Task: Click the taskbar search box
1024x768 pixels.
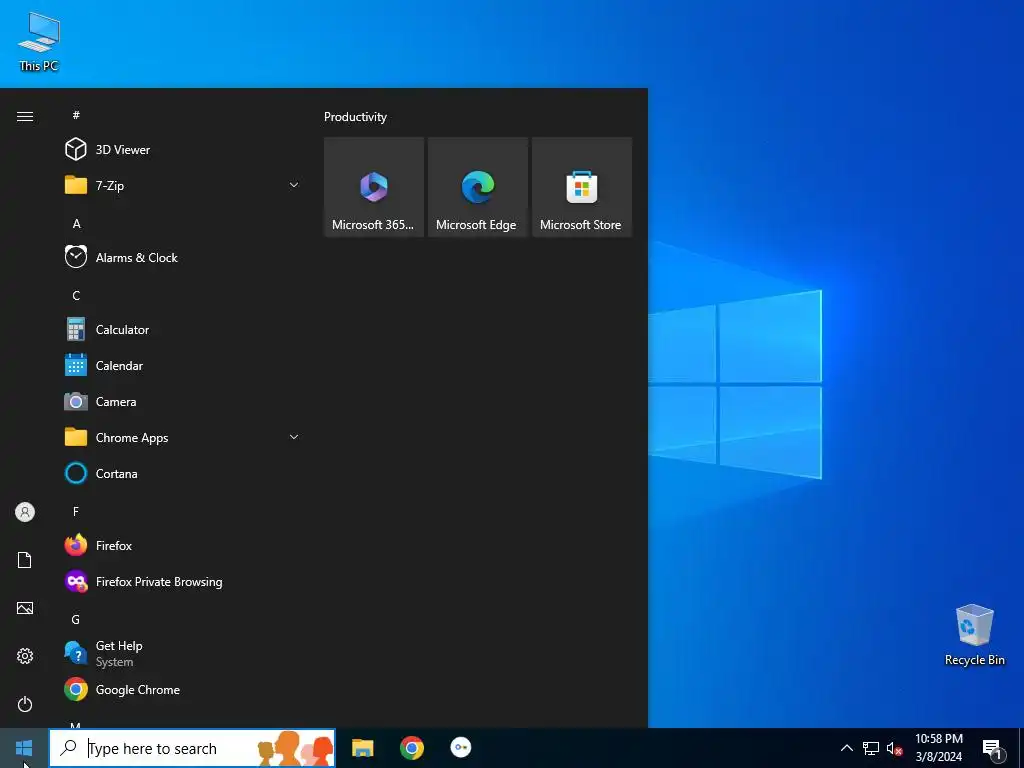Action: click(192, 748)
